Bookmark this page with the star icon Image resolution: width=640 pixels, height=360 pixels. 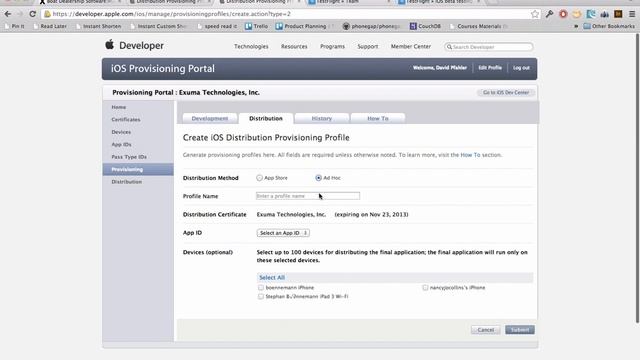click(x=535, y=14)
